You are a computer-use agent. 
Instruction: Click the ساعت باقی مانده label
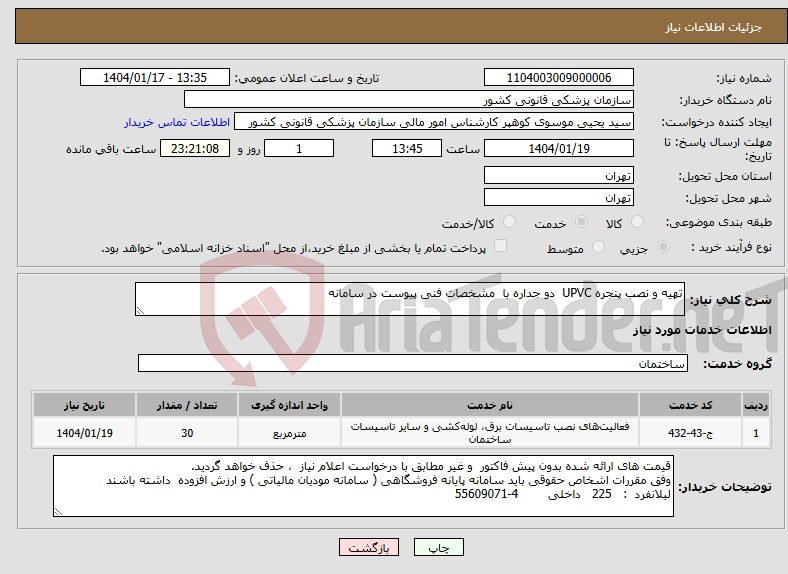(111, 149)
